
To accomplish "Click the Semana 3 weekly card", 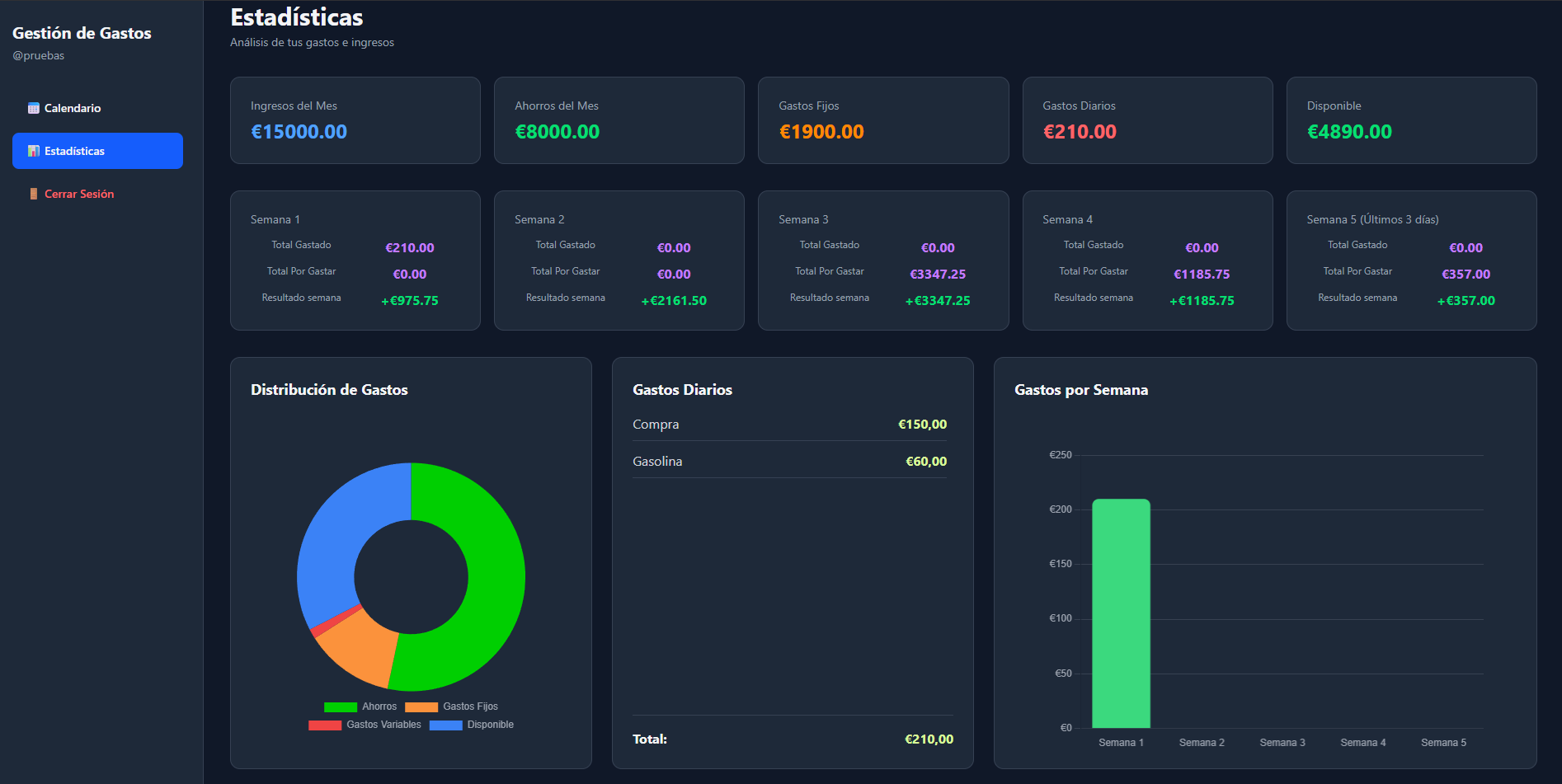I will (882, 261).
